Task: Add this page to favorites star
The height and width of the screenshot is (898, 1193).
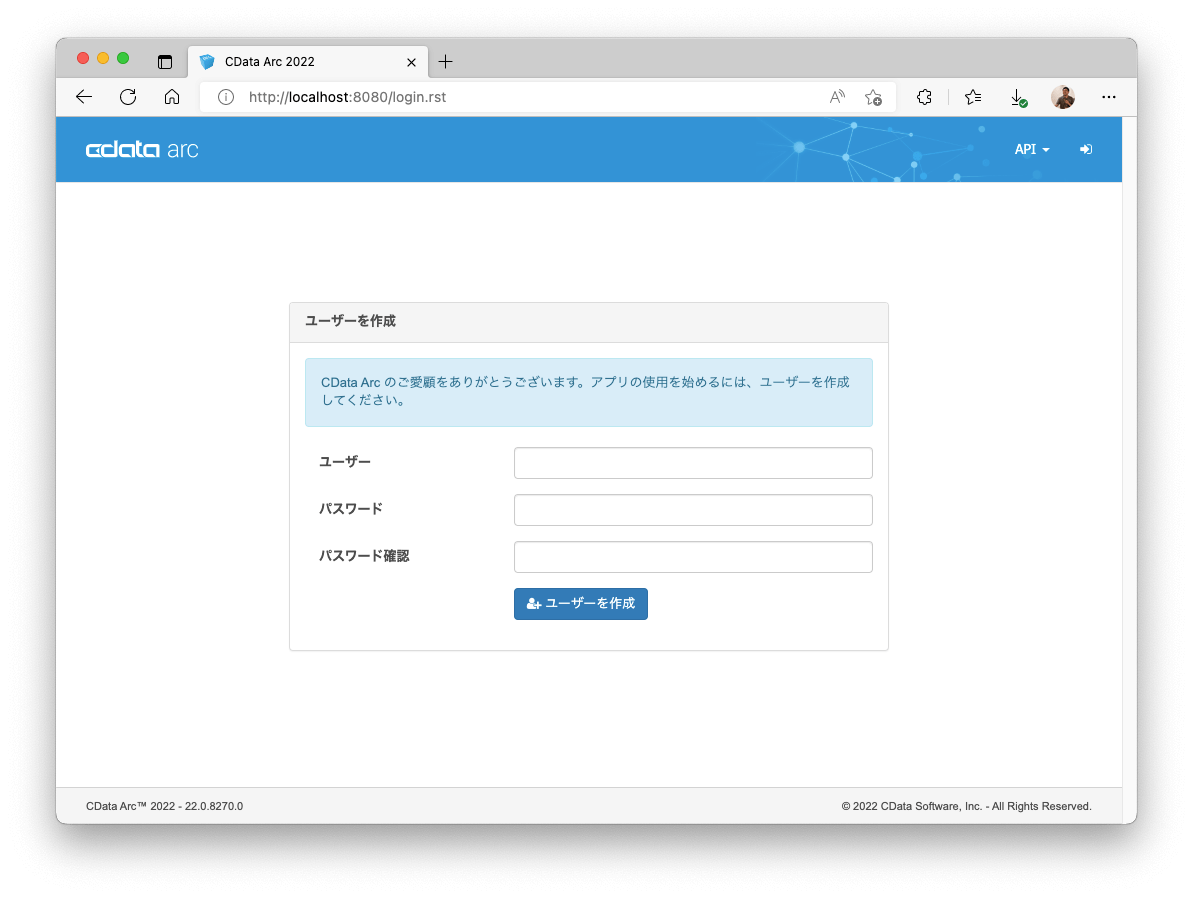Action: tap(873, 97)
